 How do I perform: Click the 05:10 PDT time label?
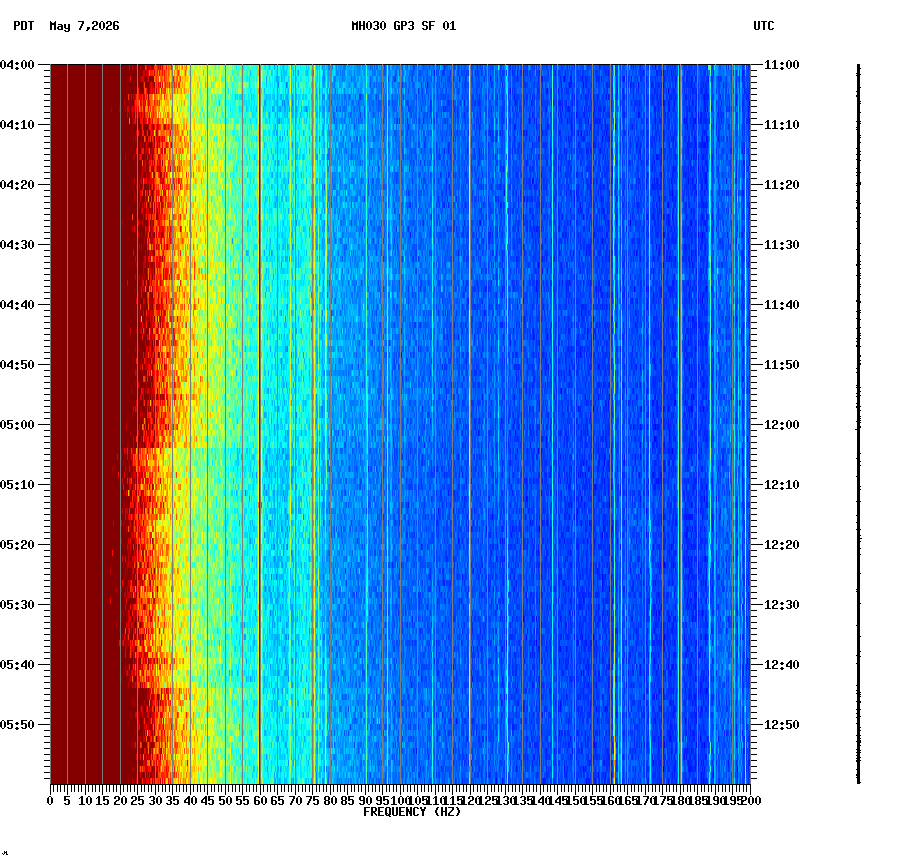(x=17, y=484)
